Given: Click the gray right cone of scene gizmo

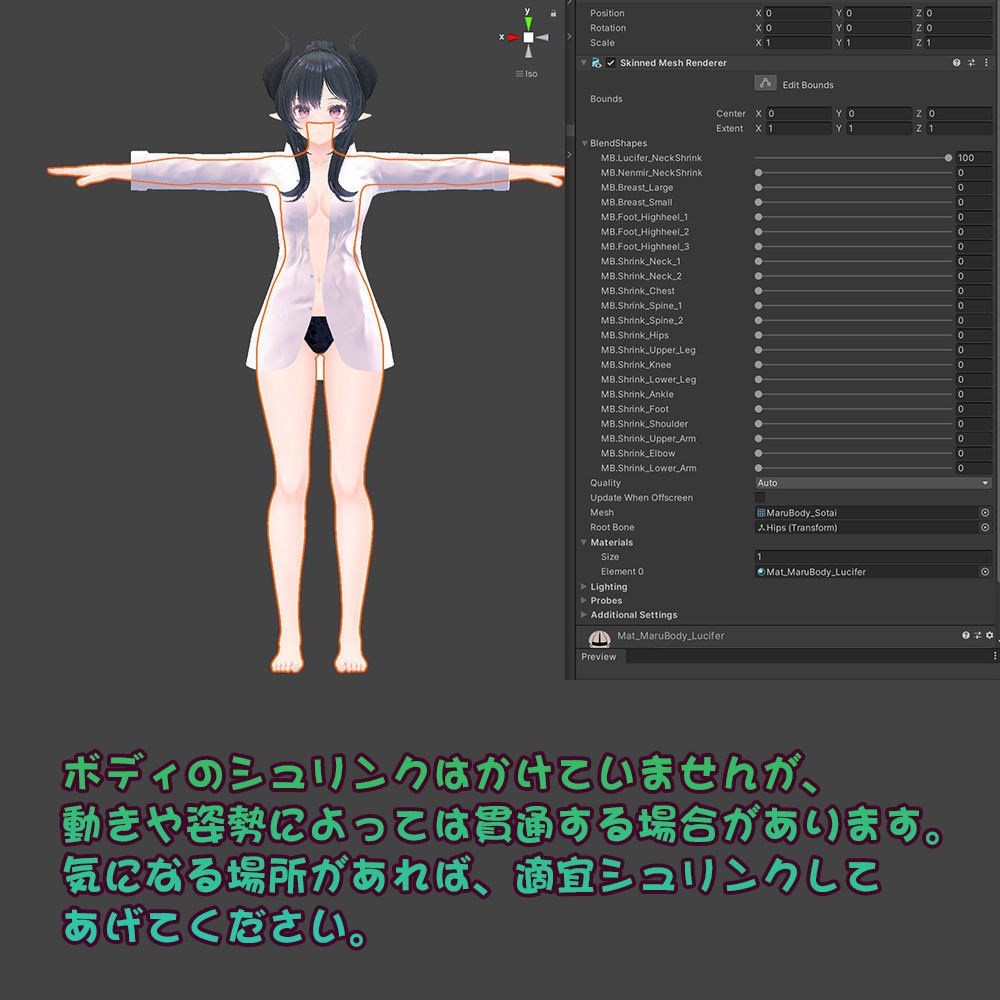Looking at the screenshot, I should coord(543,38).
